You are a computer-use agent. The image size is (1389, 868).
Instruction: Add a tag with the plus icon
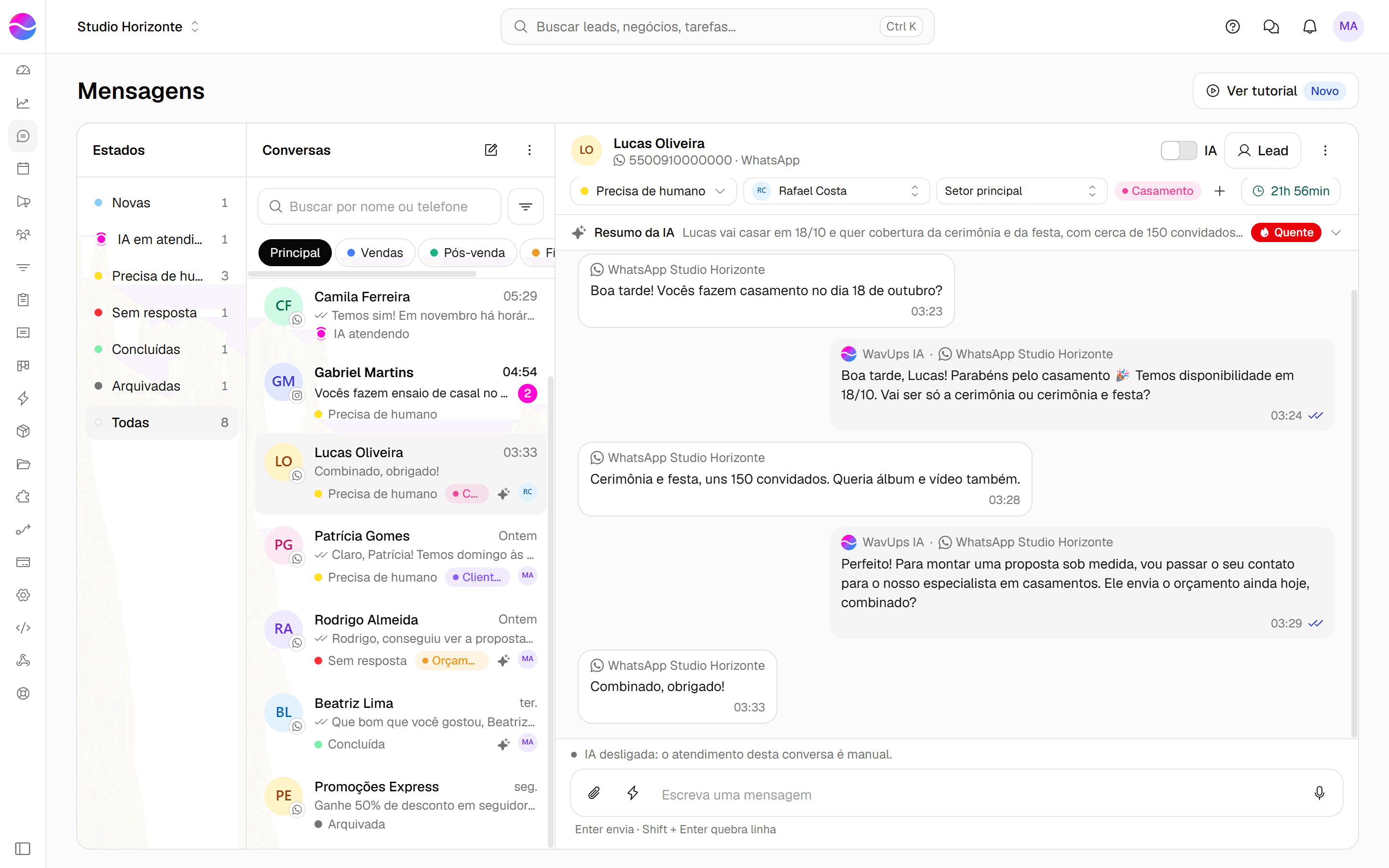point(1220,191)
